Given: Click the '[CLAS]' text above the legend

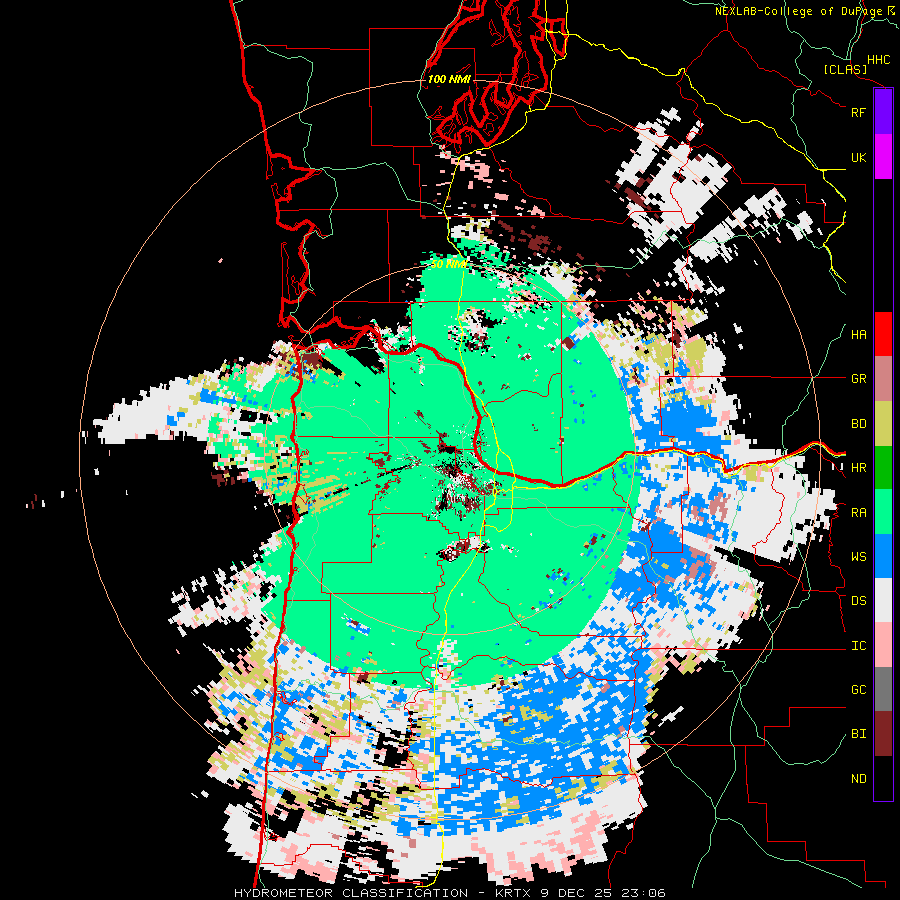Looking at the screenshot, I should coord(845,69).
